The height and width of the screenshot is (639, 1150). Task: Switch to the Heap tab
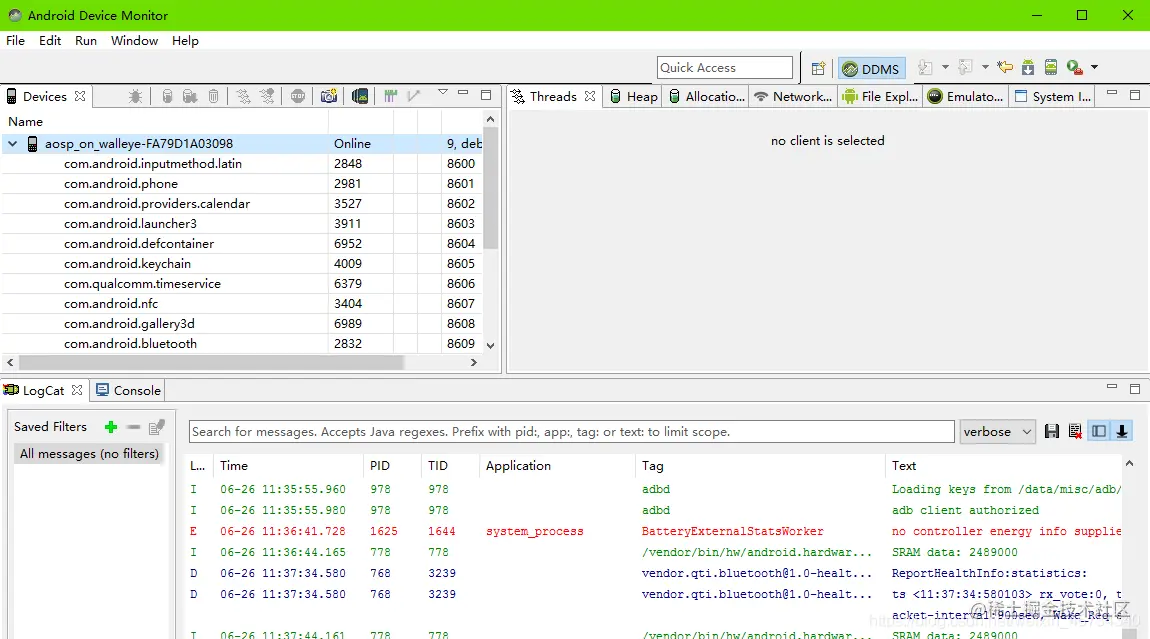click(x=634, y=96)
